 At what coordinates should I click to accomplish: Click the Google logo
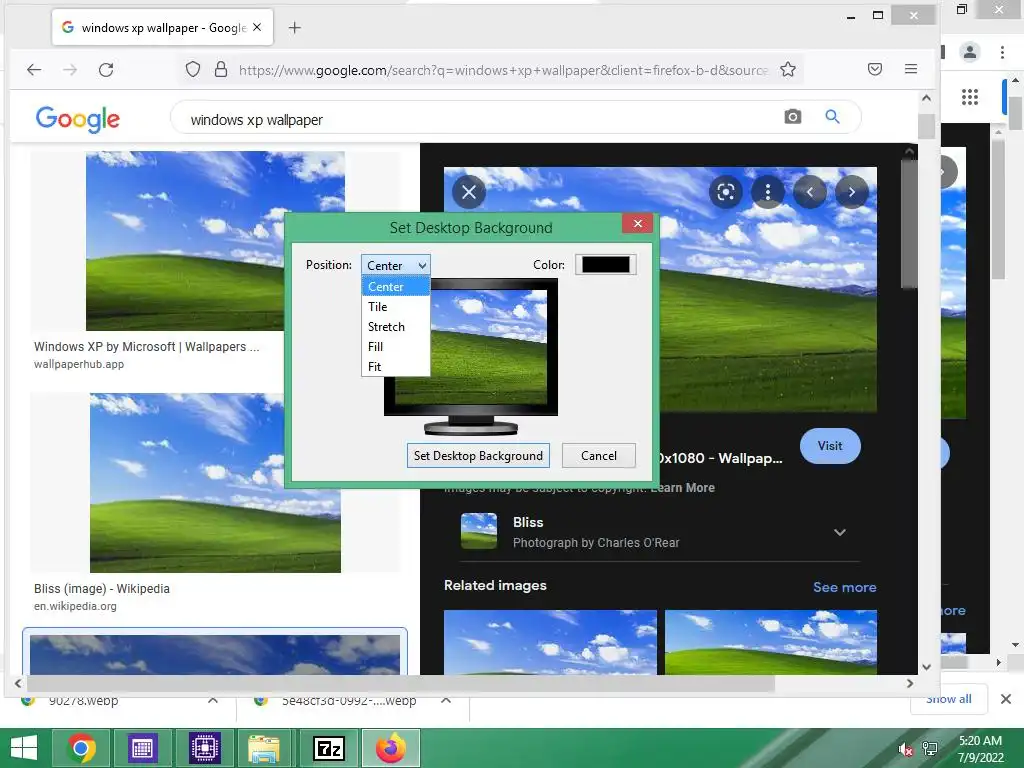click(78, 119)
